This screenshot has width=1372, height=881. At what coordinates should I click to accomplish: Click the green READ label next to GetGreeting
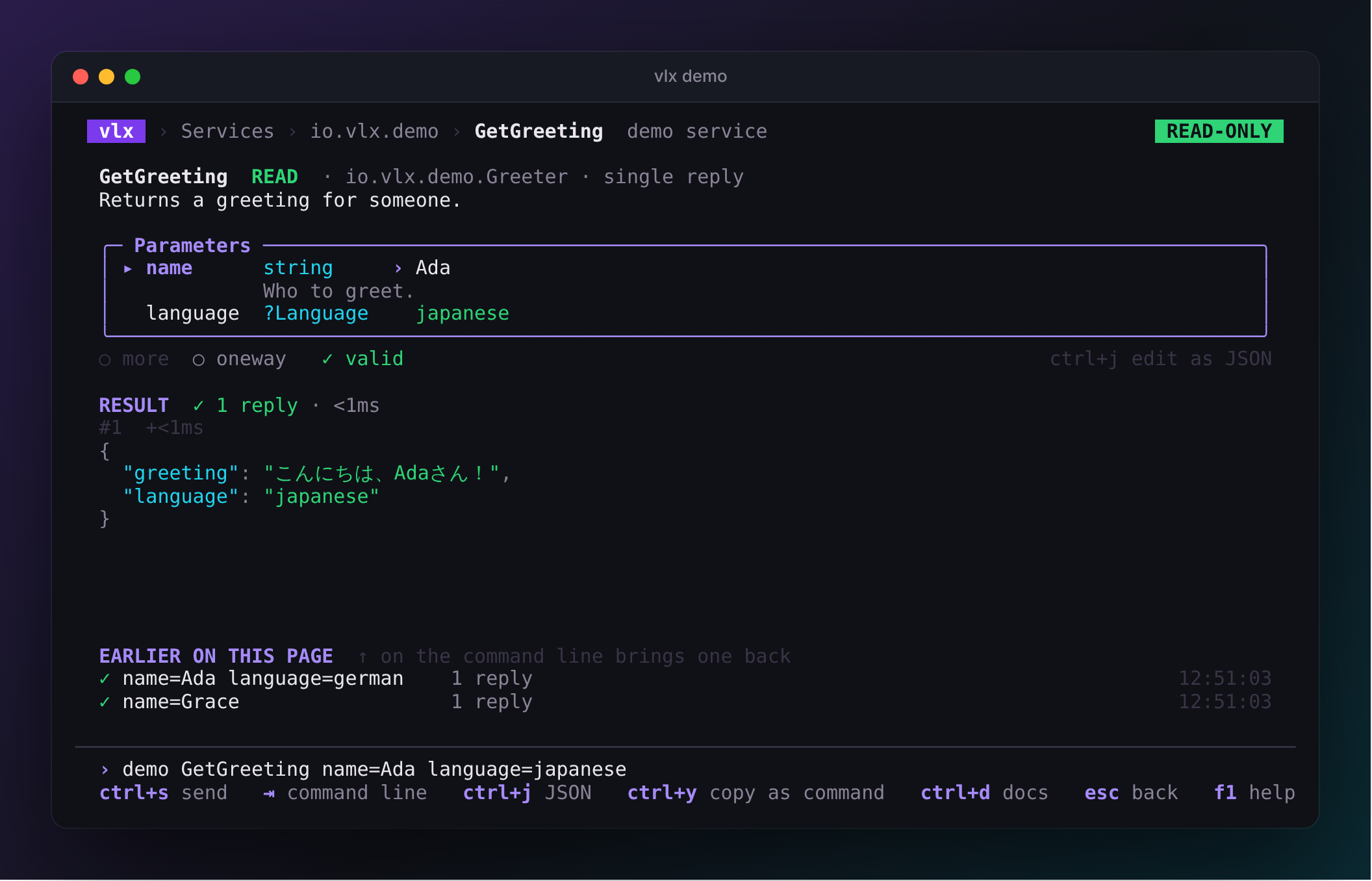tap(274, 177)
